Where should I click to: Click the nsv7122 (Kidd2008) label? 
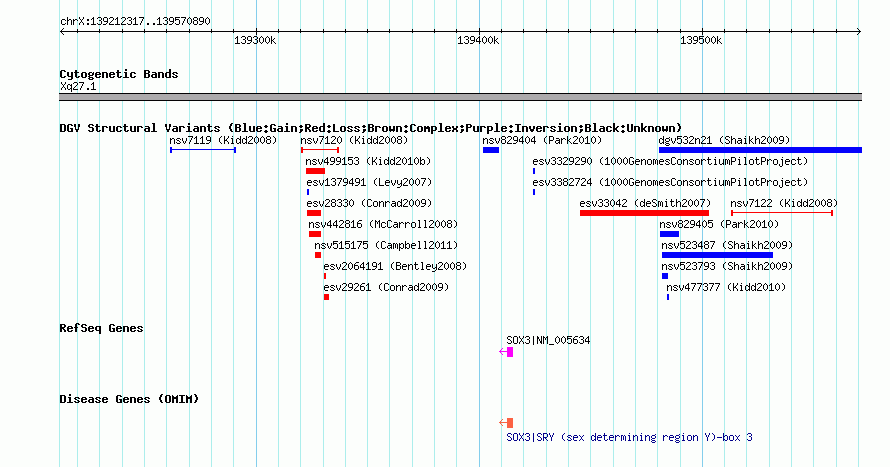coord(784,203)
